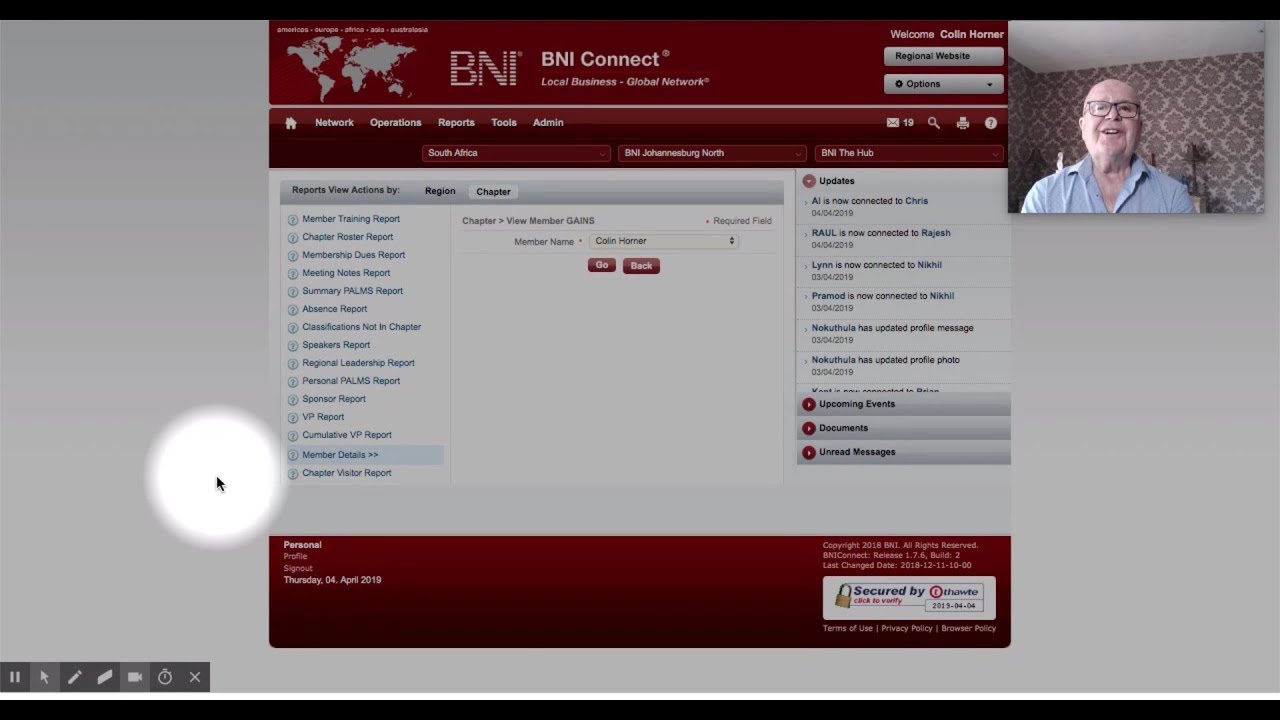Open the Browser Policy link
1280x720 pixels.
pos(968,628)
